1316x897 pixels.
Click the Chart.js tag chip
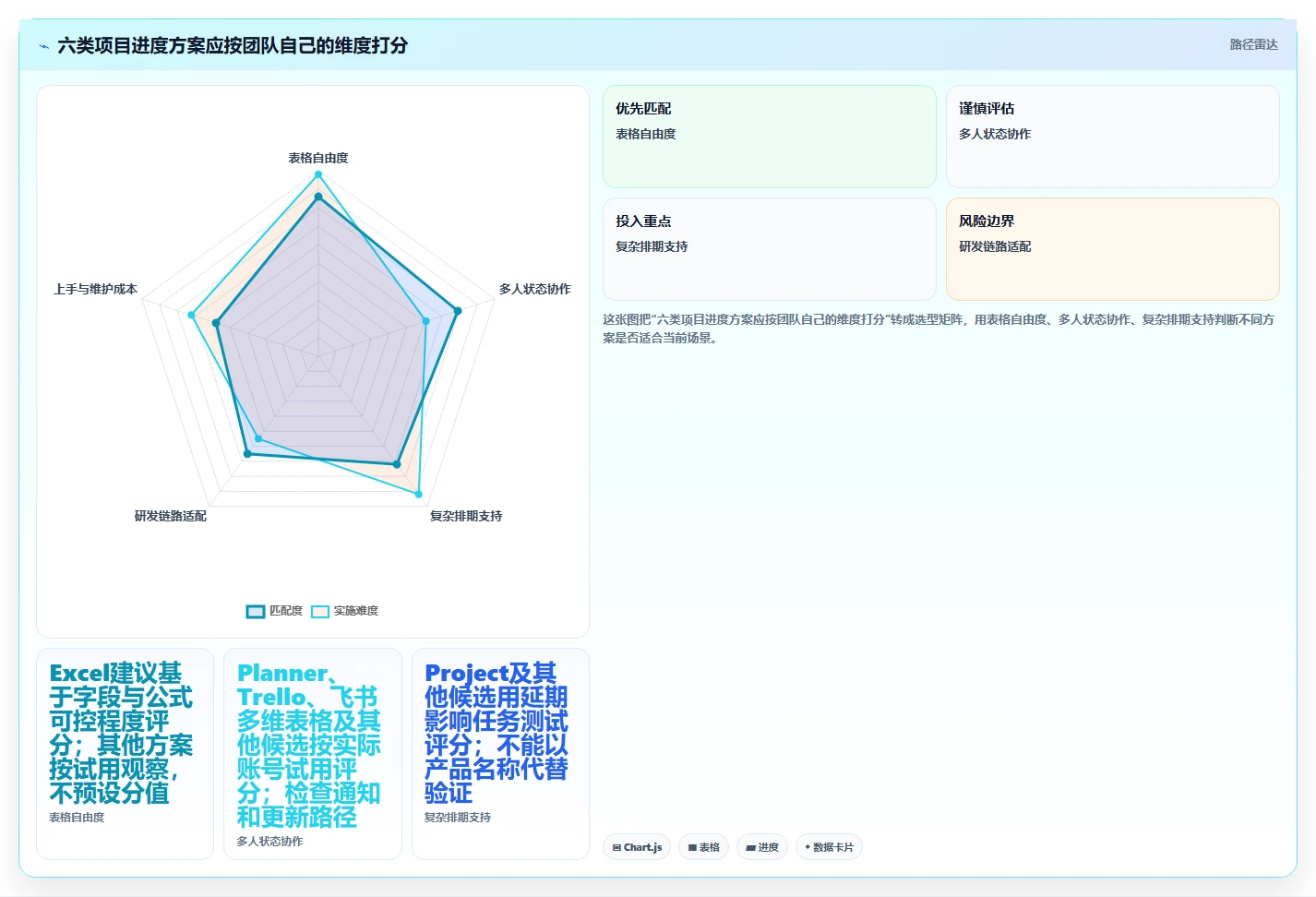pos(637,847)
